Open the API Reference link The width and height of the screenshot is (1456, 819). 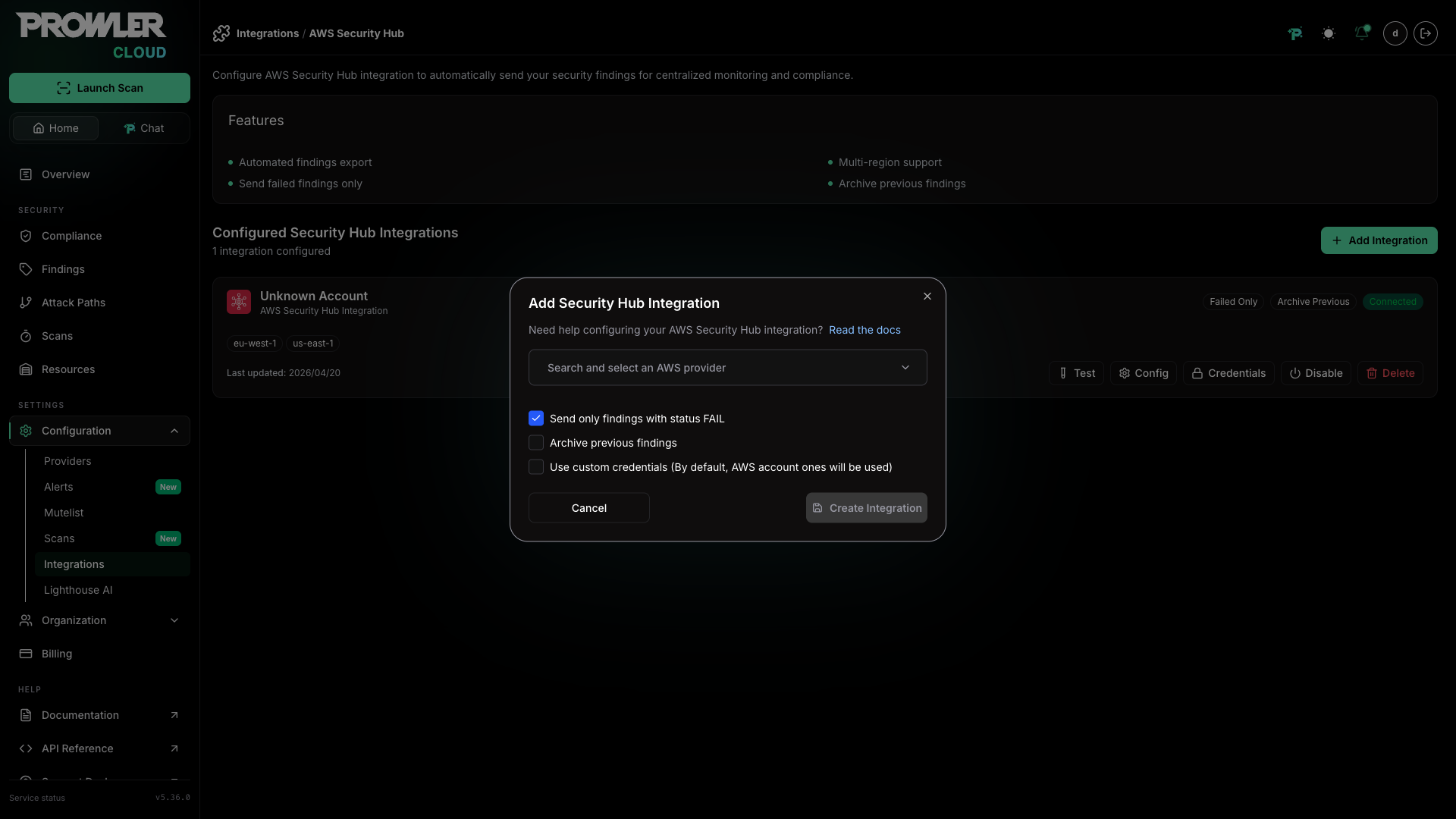coord(99,748)
